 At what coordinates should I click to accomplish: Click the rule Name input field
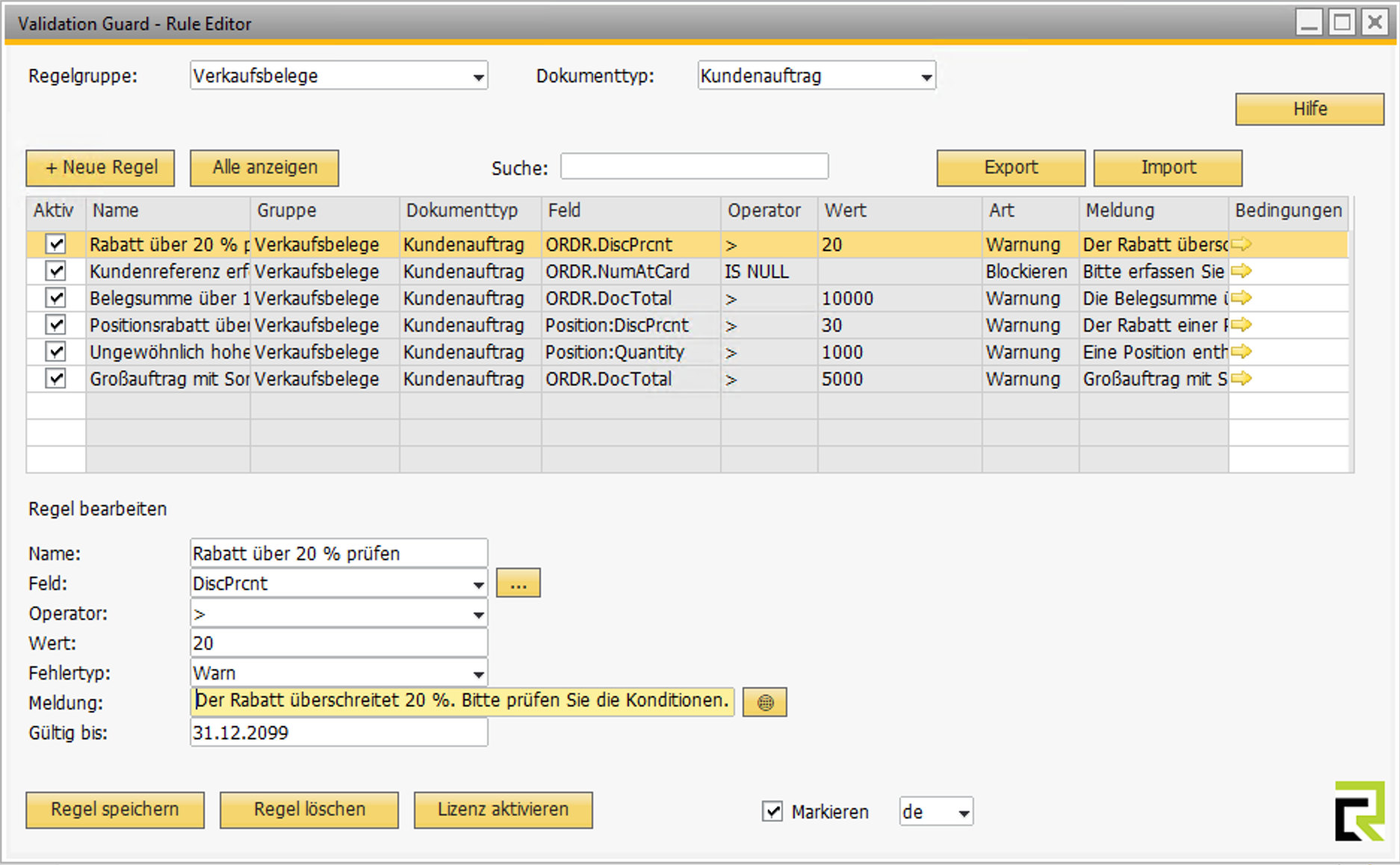click(339, 554)
